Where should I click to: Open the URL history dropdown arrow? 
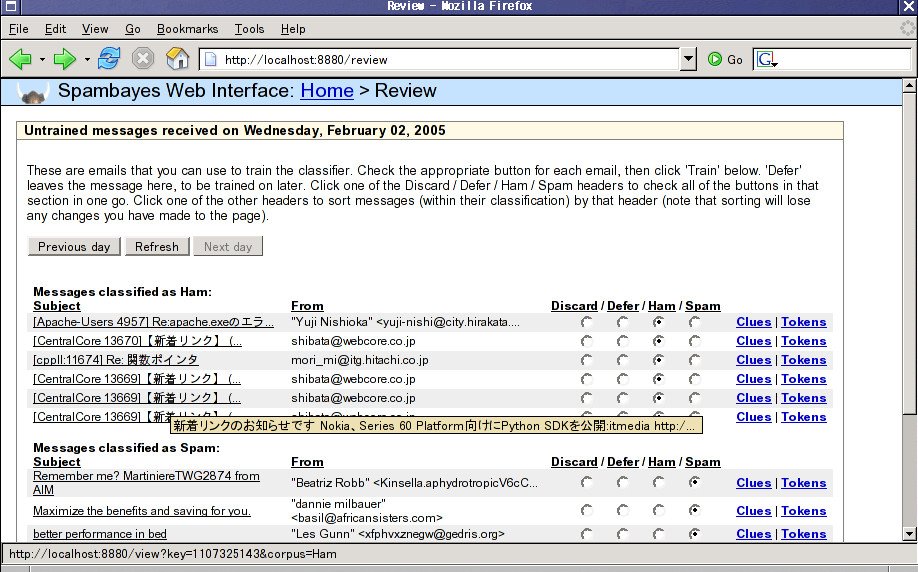(x=688, y=59)
